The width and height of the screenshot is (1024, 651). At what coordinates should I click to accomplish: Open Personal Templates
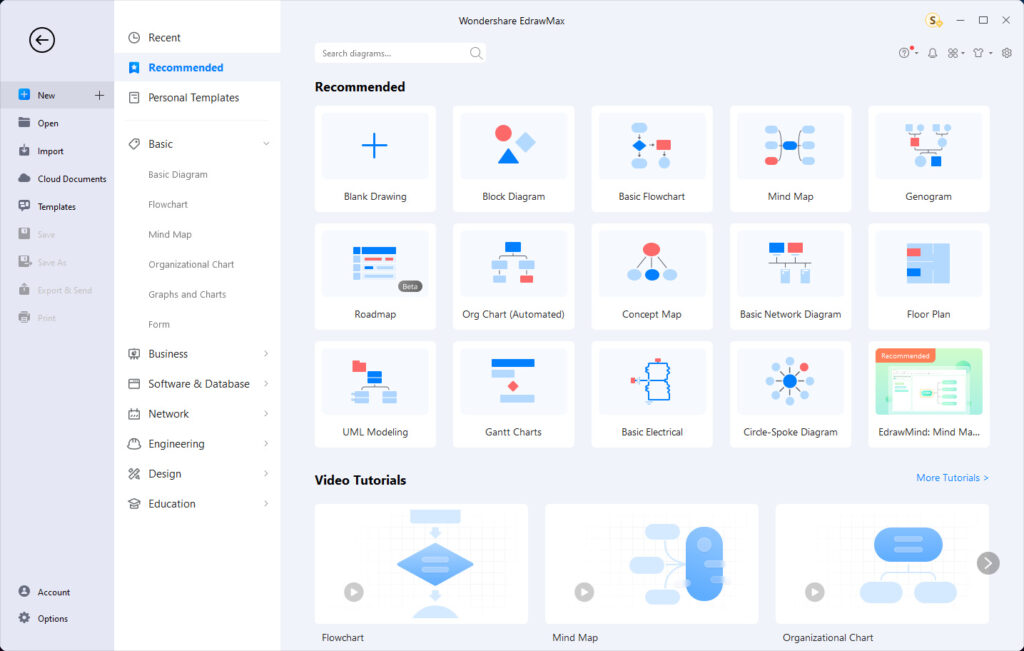pos(197,97)
